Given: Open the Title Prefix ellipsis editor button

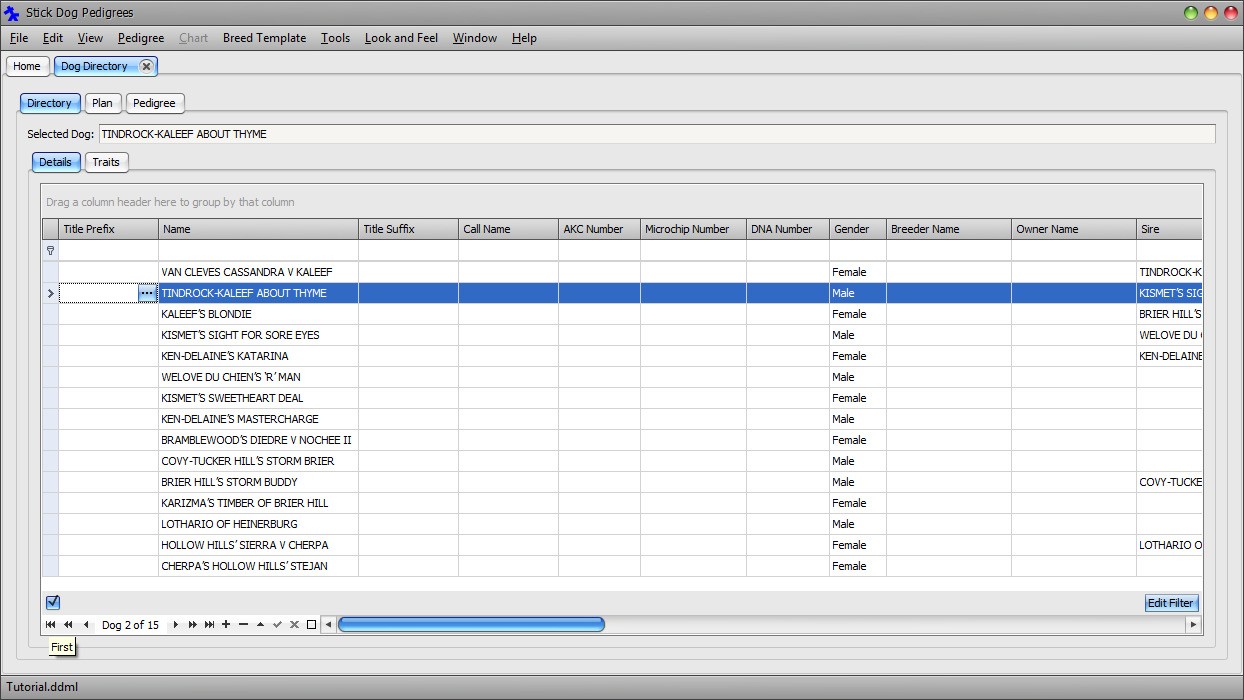Looking at the screenshot, I should [x=147, y=293].
